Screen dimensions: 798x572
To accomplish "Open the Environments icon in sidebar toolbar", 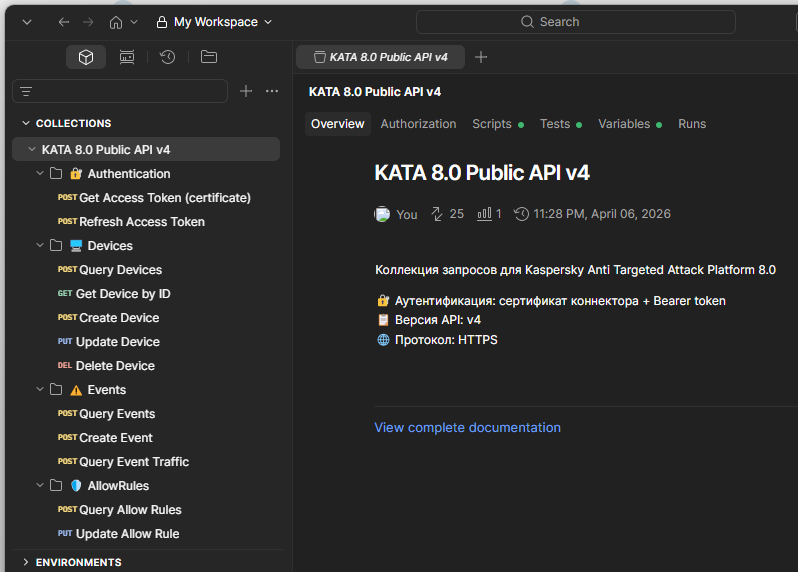I will (x=127, y=58).
